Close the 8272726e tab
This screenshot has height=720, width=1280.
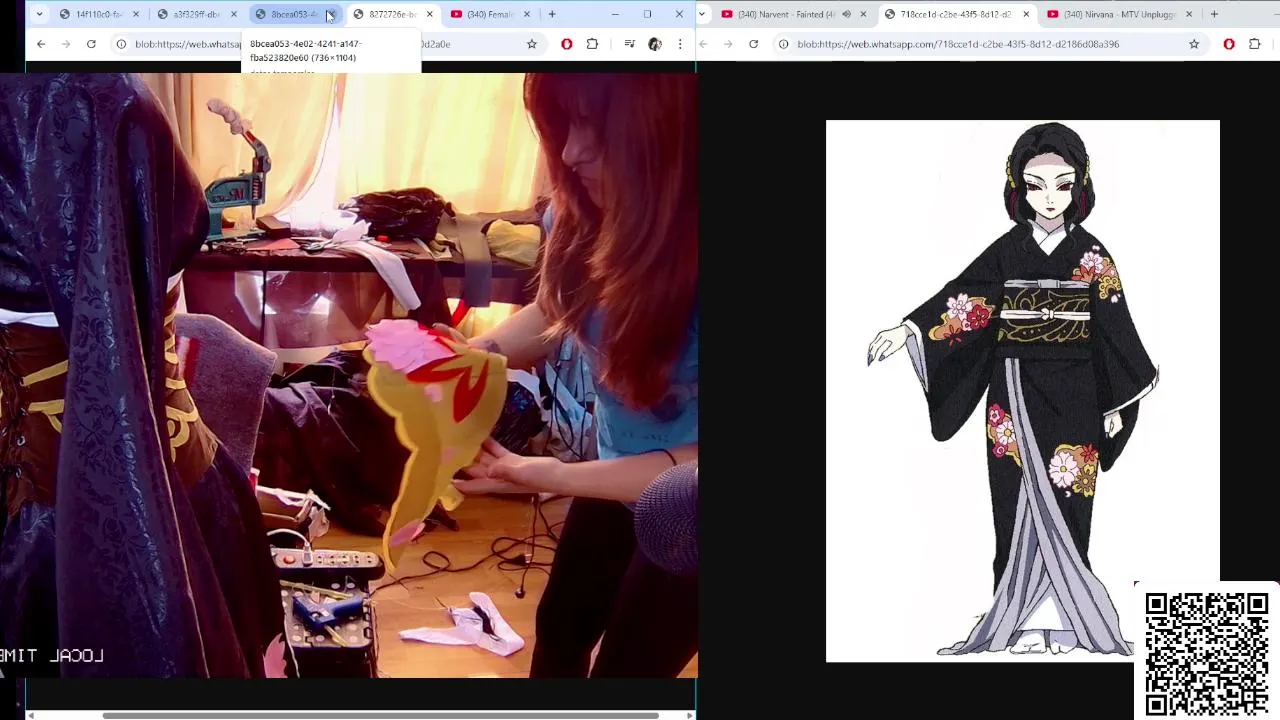pos(430,14)
